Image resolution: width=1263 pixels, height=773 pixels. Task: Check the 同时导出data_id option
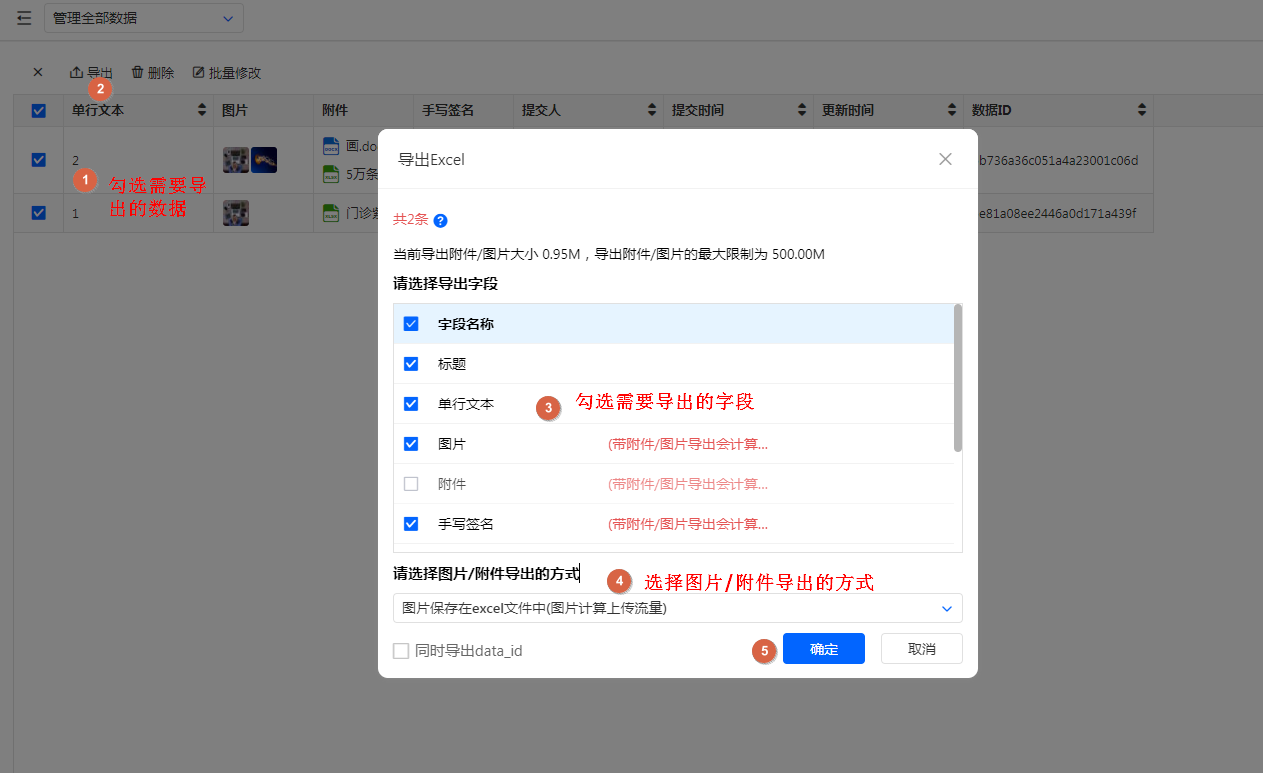(402, 651)
